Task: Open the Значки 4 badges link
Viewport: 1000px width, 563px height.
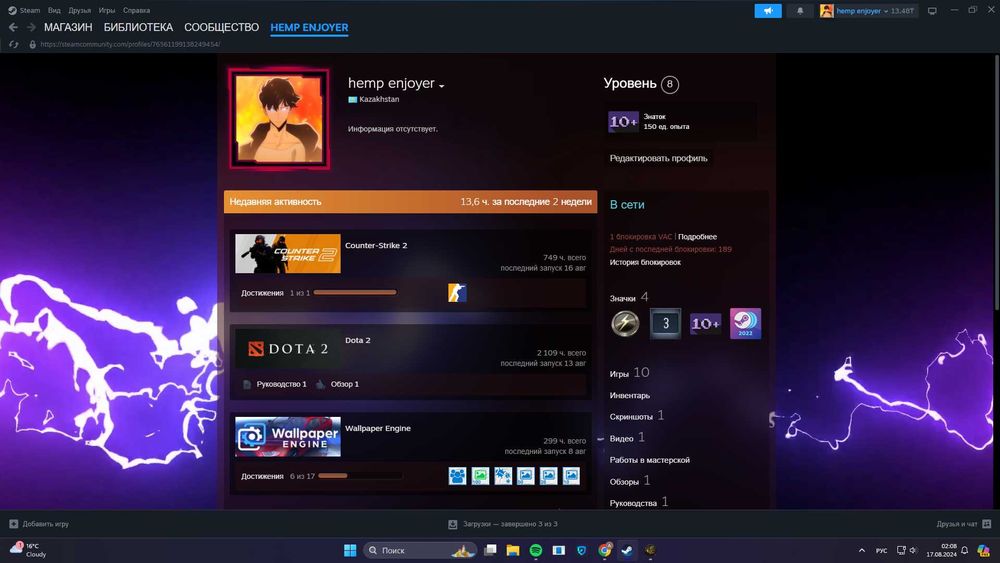Action: point(629,298)
